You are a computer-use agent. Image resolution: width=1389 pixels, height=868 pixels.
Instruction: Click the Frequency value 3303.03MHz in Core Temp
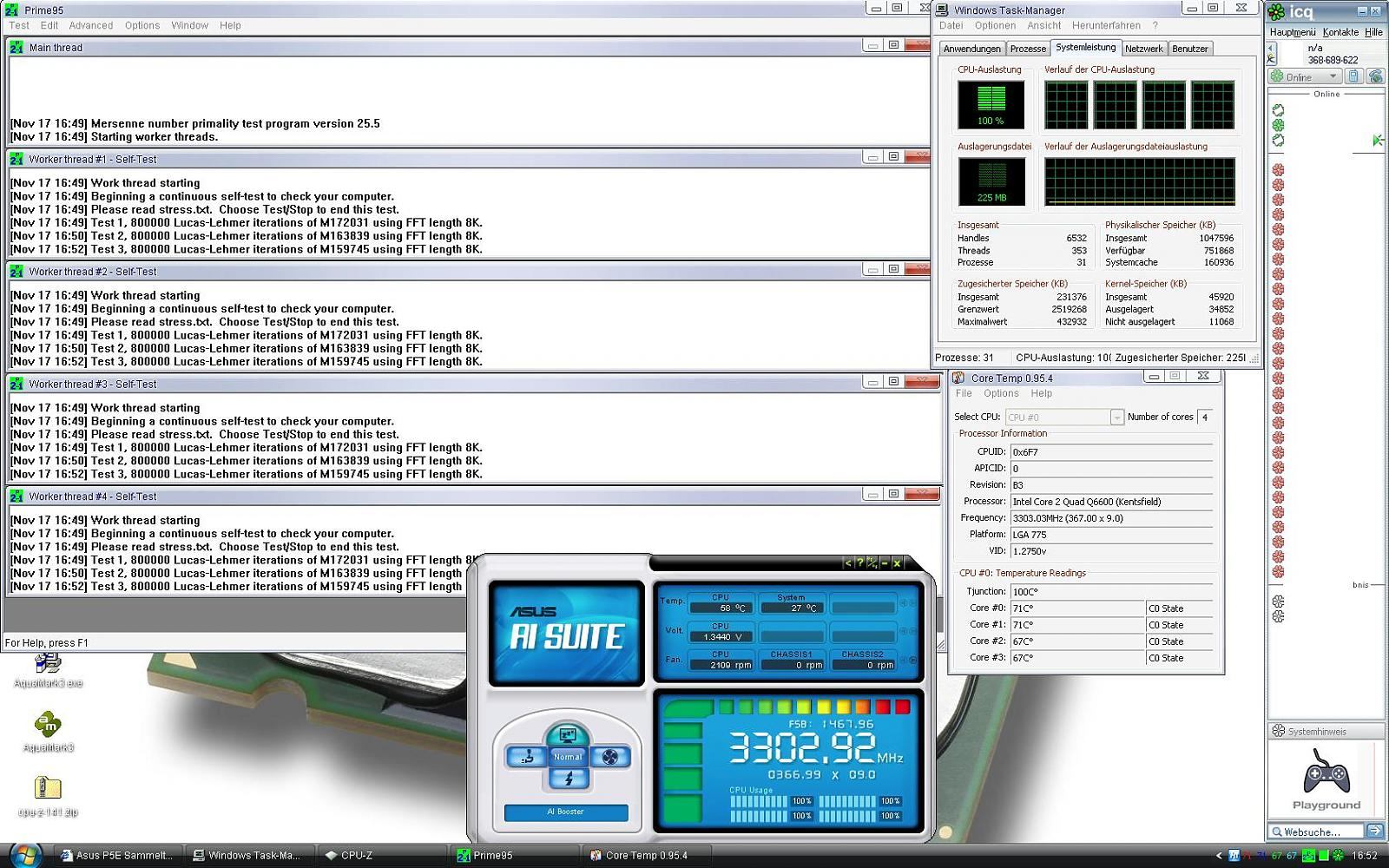(1111, 518)
